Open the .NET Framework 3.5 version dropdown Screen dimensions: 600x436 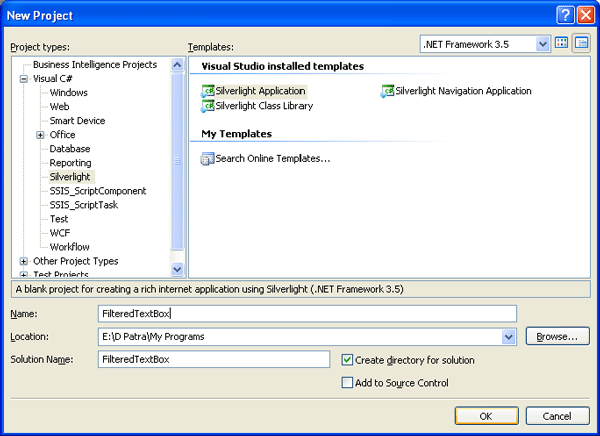[542, 44]
